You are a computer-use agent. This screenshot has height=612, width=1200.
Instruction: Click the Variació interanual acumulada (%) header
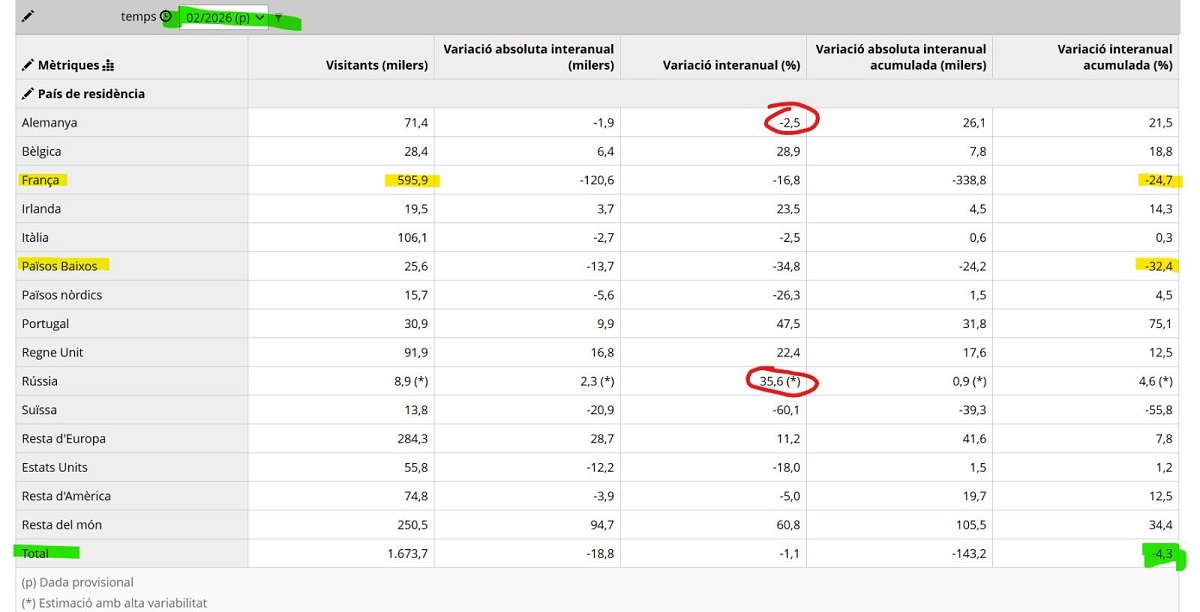(1114, 57)
